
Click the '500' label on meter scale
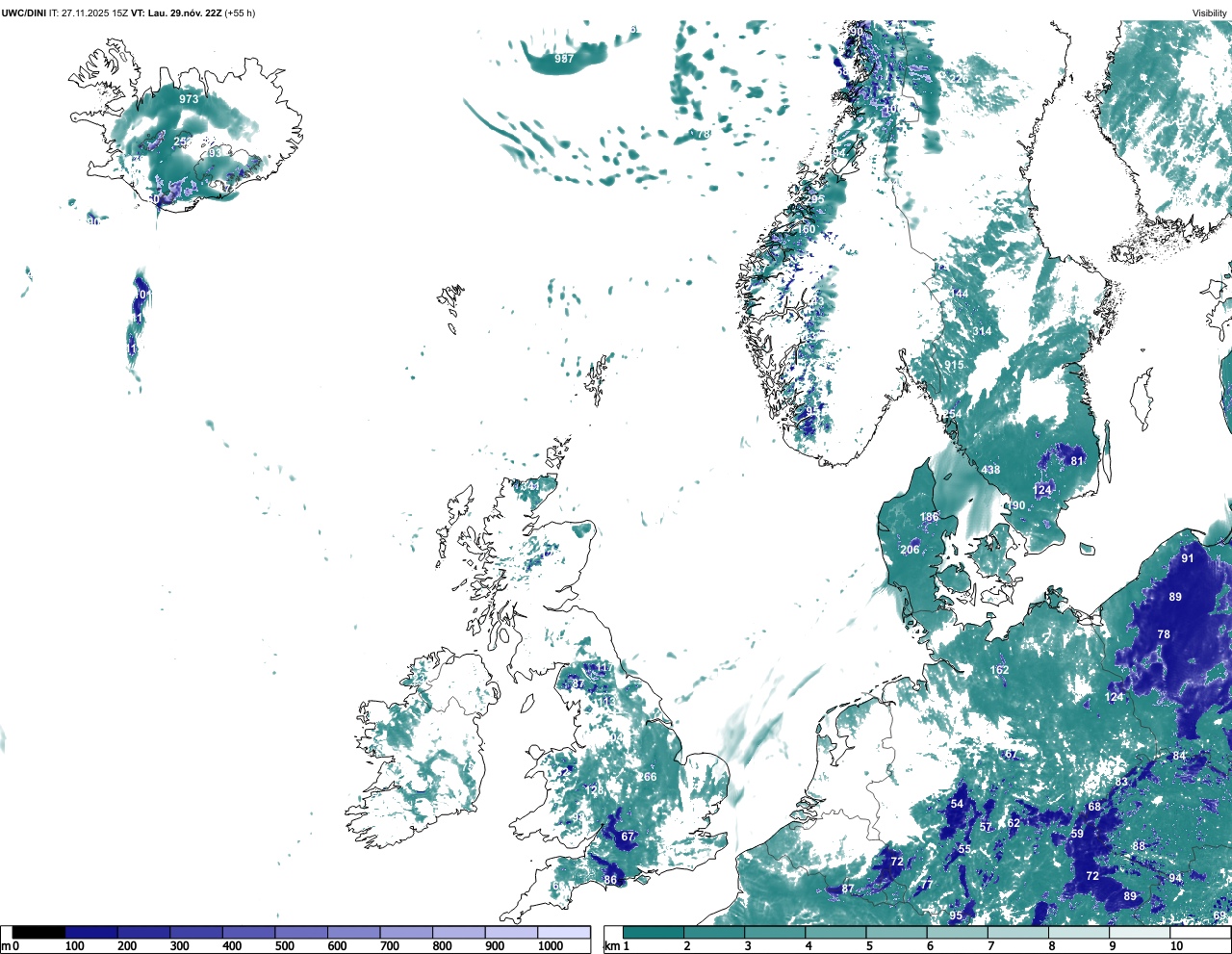[284, 946]
